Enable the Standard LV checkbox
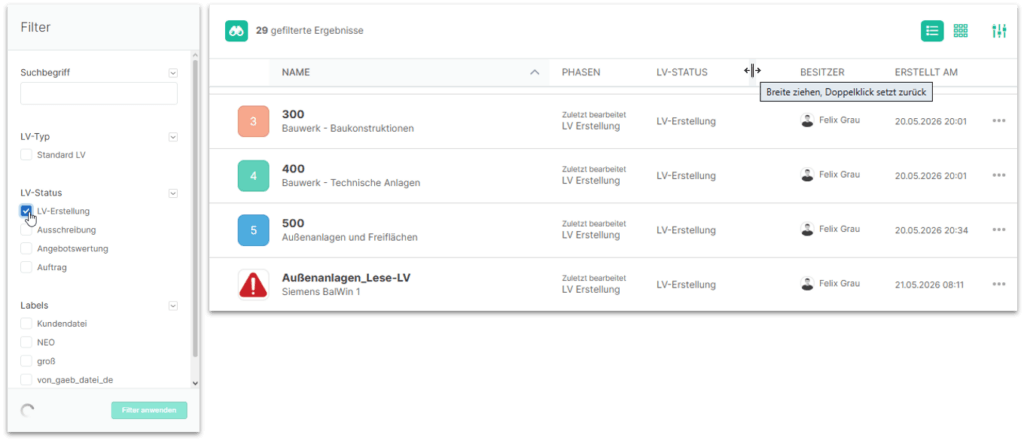1024x441 pixels. click(26, 155)
